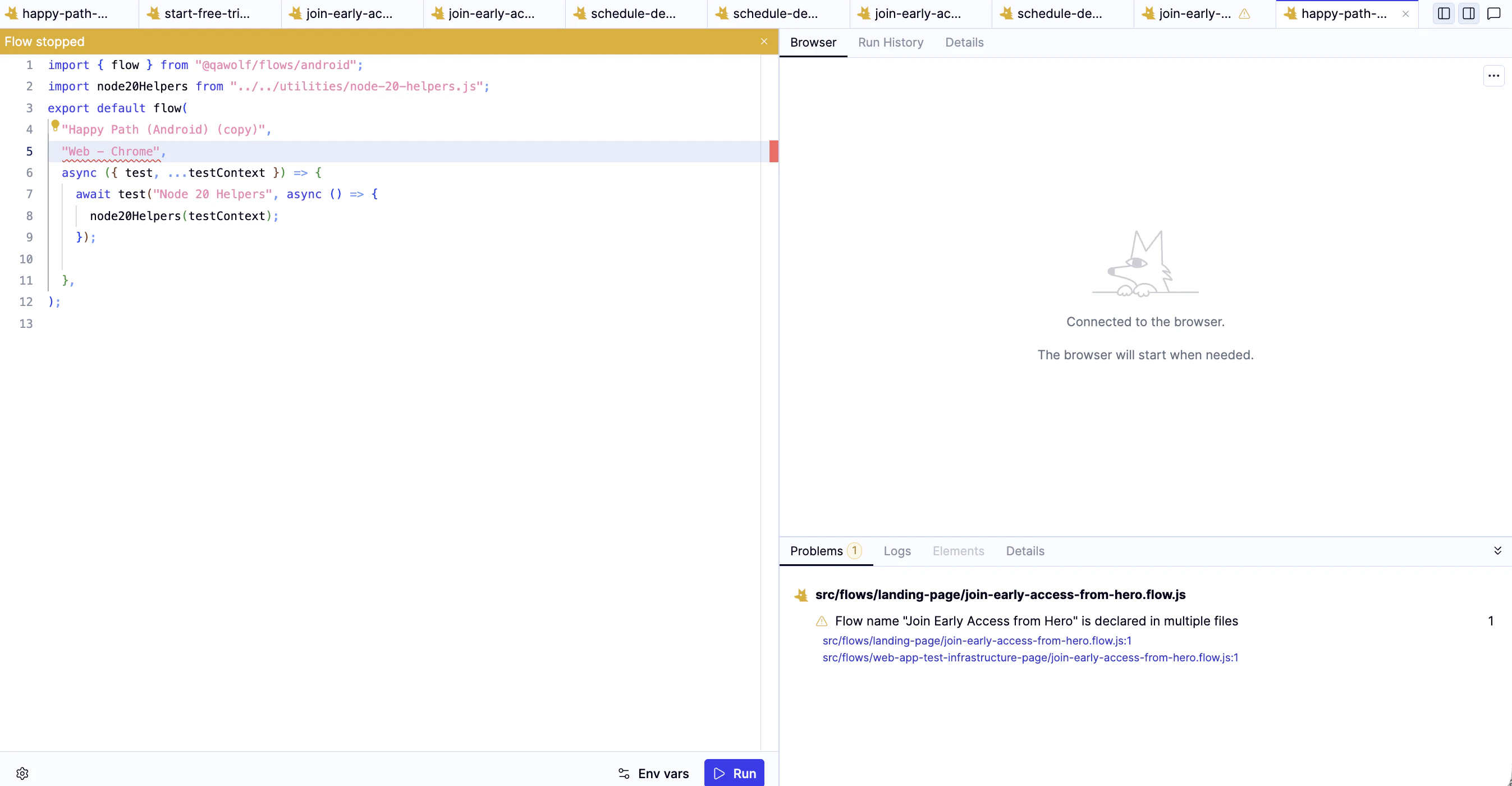Open the feedback comment bubble icon
The image size is (1512, 786).
[x=1493, y=13]
